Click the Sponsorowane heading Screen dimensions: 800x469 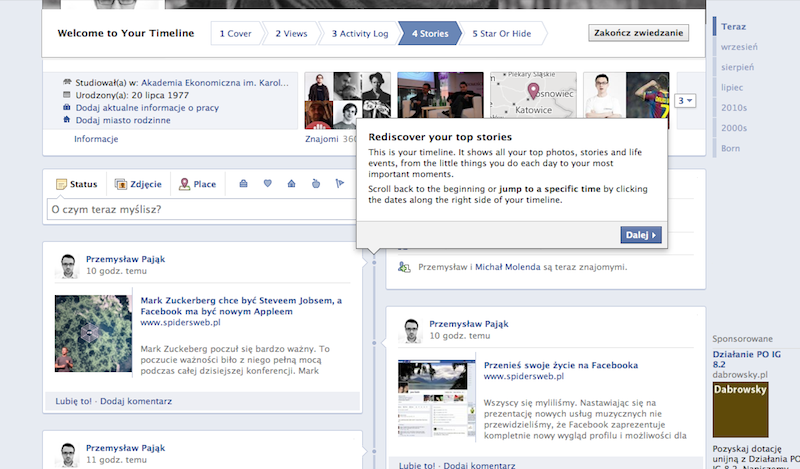[742, 339]
